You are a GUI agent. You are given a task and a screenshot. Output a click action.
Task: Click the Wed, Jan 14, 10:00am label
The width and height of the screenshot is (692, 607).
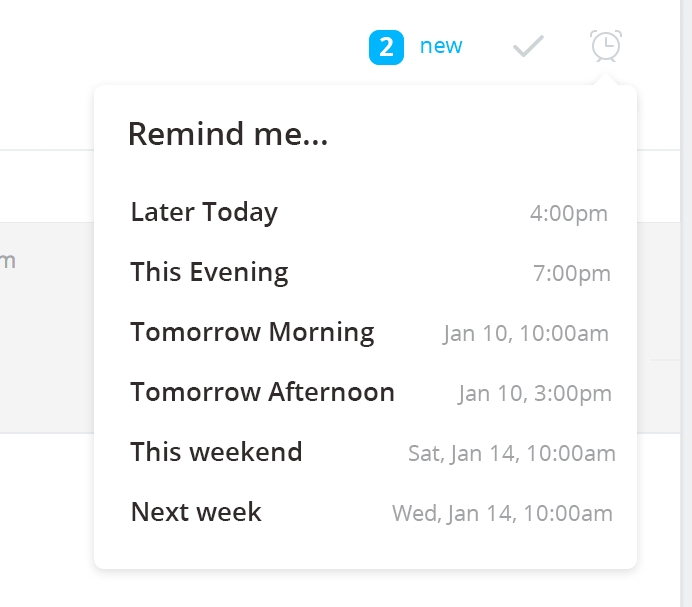click(x=503, y=514)
